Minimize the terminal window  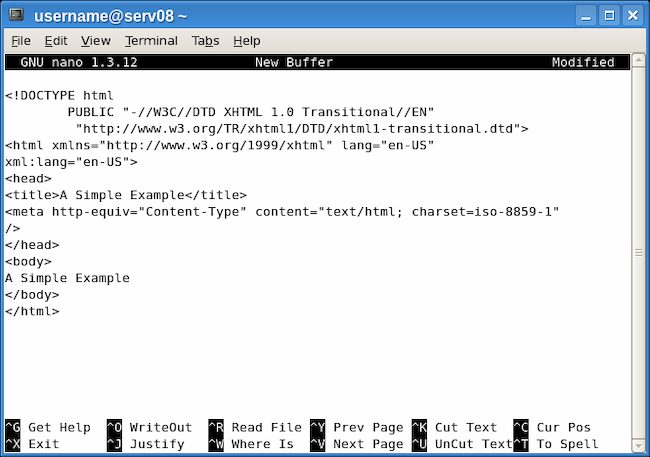[588, 16]
